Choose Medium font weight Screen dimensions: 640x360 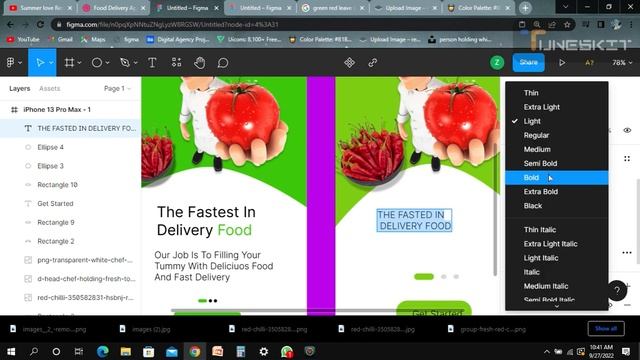(557, 149)
